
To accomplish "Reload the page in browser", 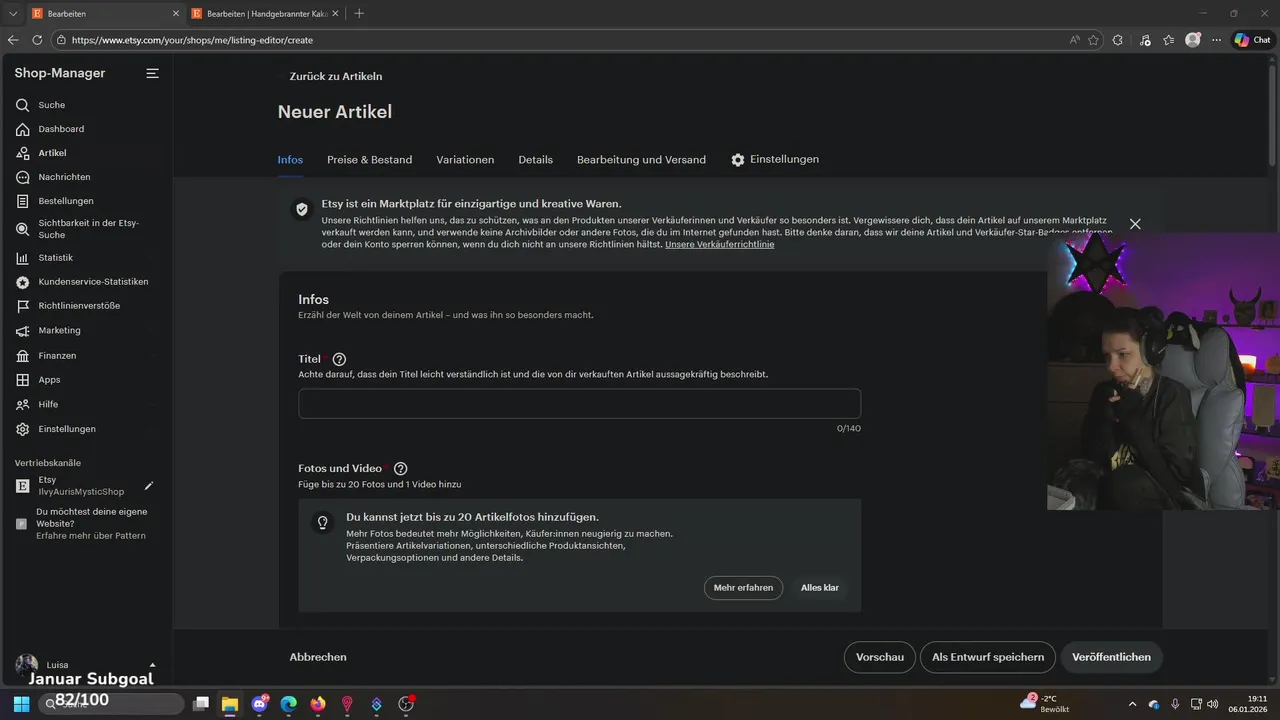I will pyautogui.click(x=37, y=40).
